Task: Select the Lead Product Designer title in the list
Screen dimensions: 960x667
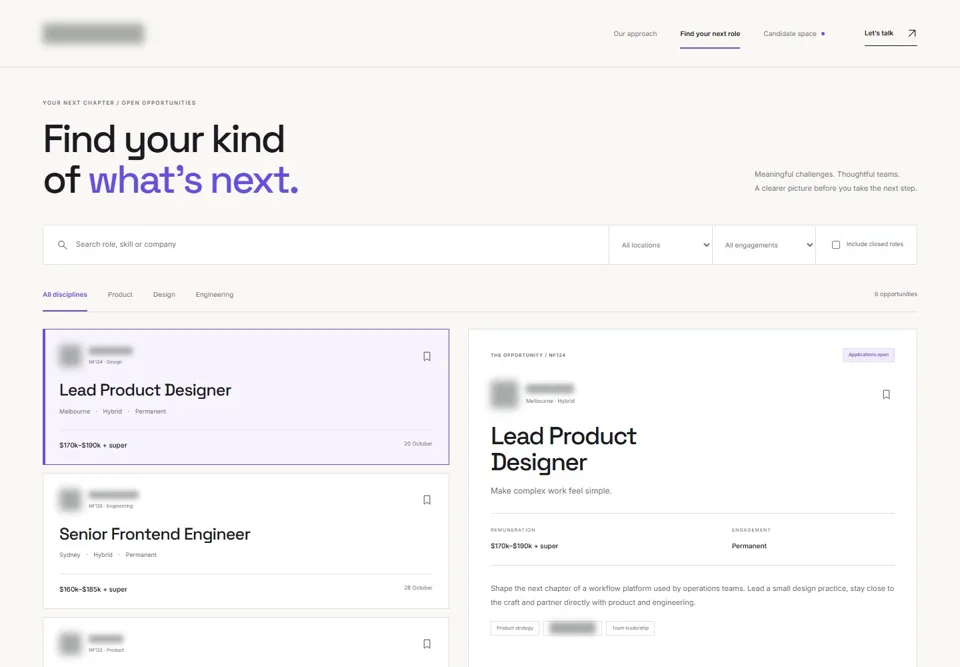Action: tap(145, 390)
